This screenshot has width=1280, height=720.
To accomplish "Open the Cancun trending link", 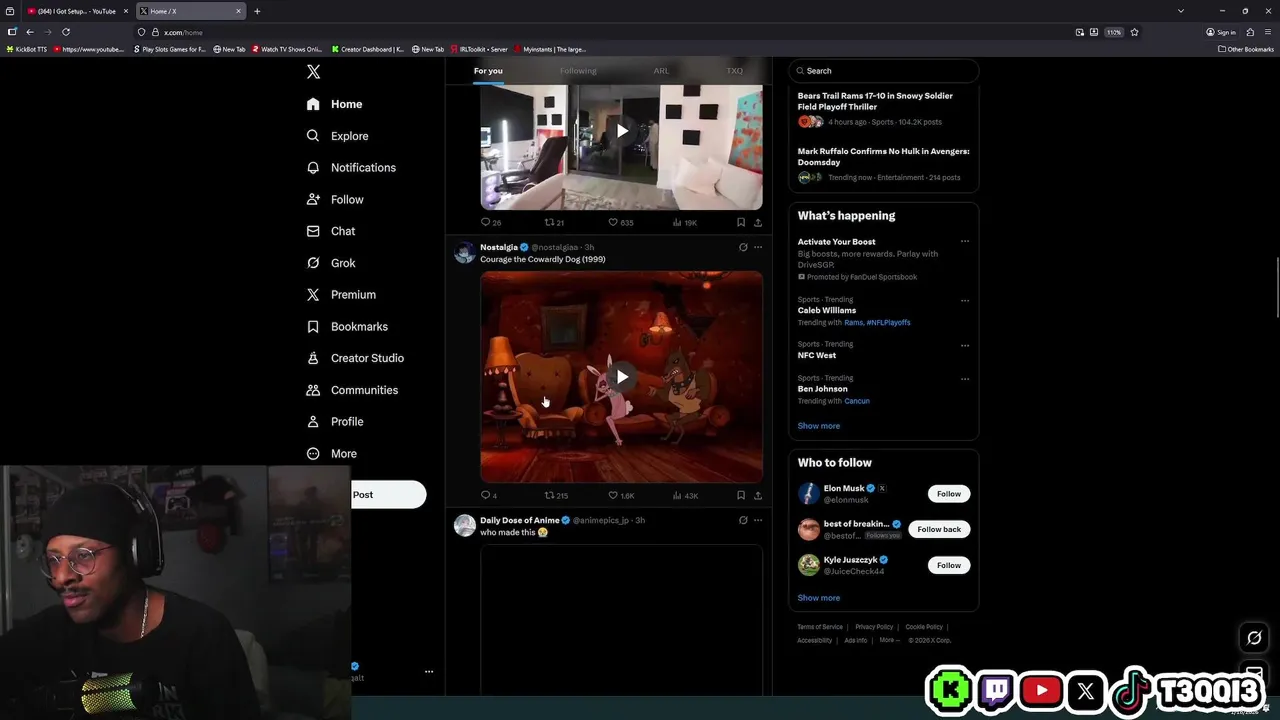I will point(857,401).
